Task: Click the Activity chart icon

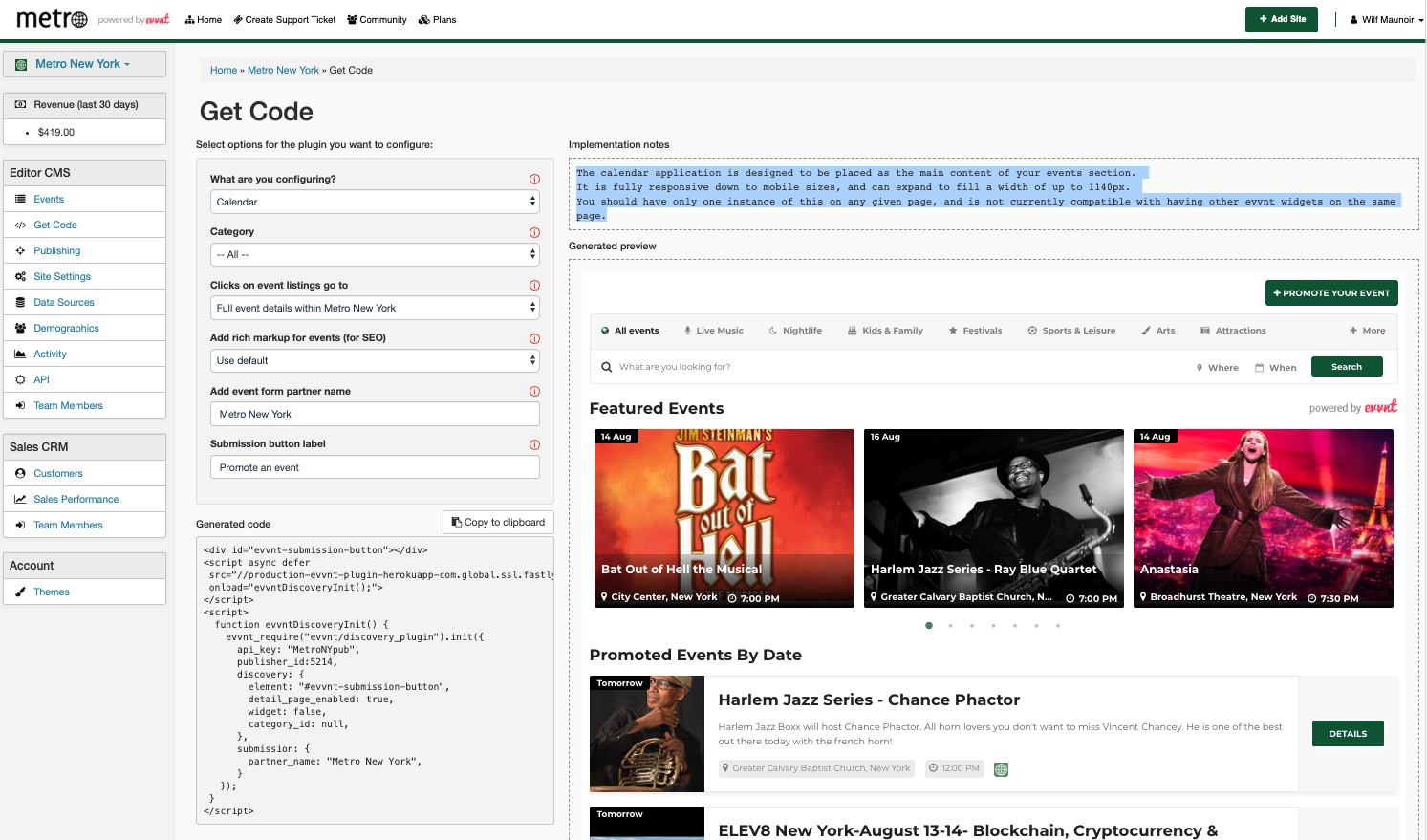Action: tap(20, 354)
